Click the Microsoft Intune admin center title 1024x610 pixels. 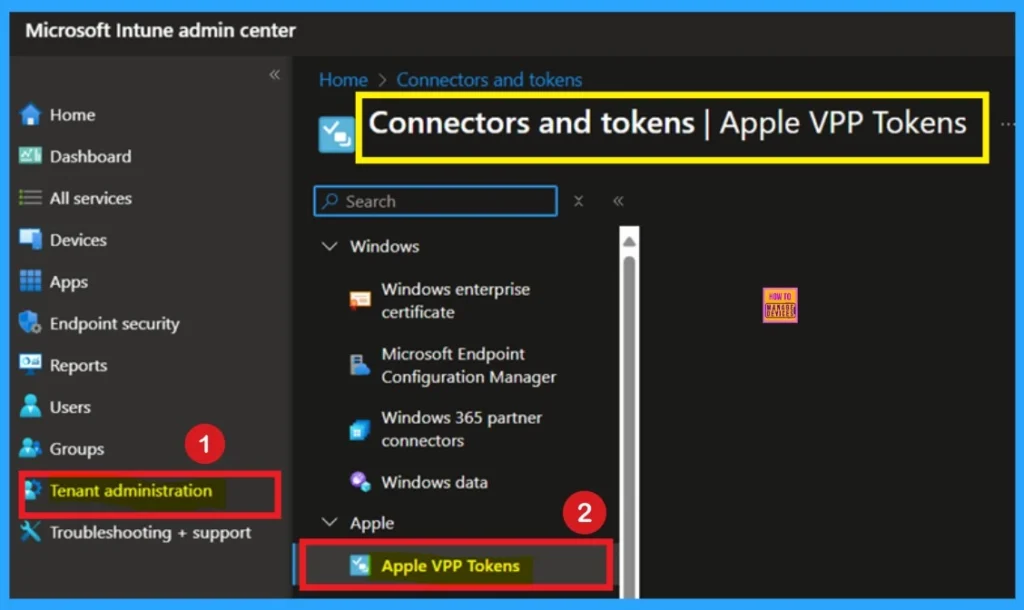coord(161,30)
